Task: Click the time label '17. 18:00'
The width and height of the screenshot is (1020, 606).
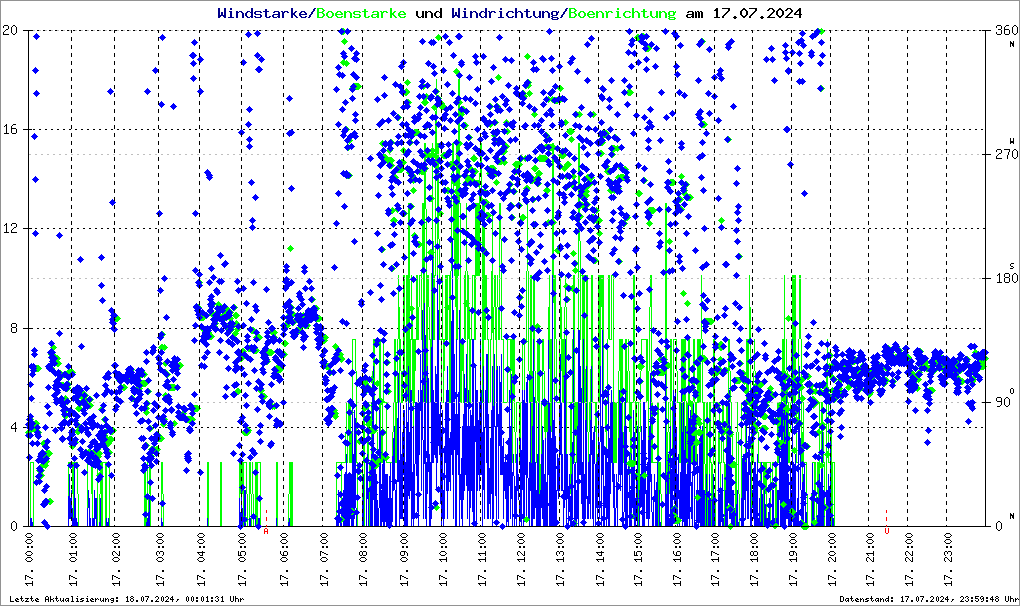Action: coord(755,559)
